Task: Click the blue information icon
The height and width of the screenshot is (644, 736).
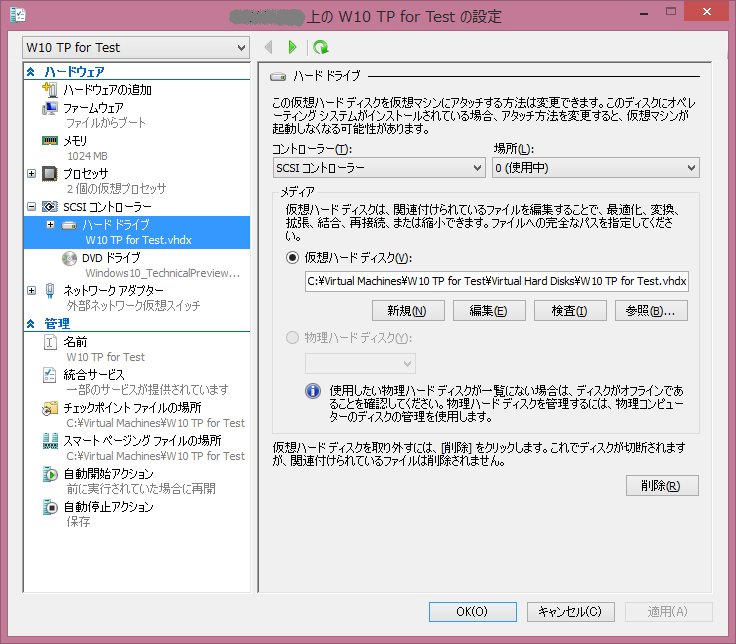Action: click(x=313, y=391)
